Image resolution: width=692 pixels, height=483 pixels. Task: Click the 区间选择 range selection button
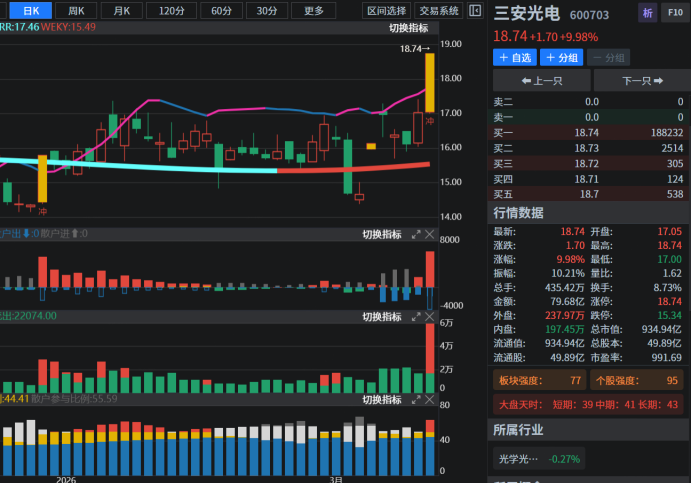pyautogui.click(x=387, y=11)
